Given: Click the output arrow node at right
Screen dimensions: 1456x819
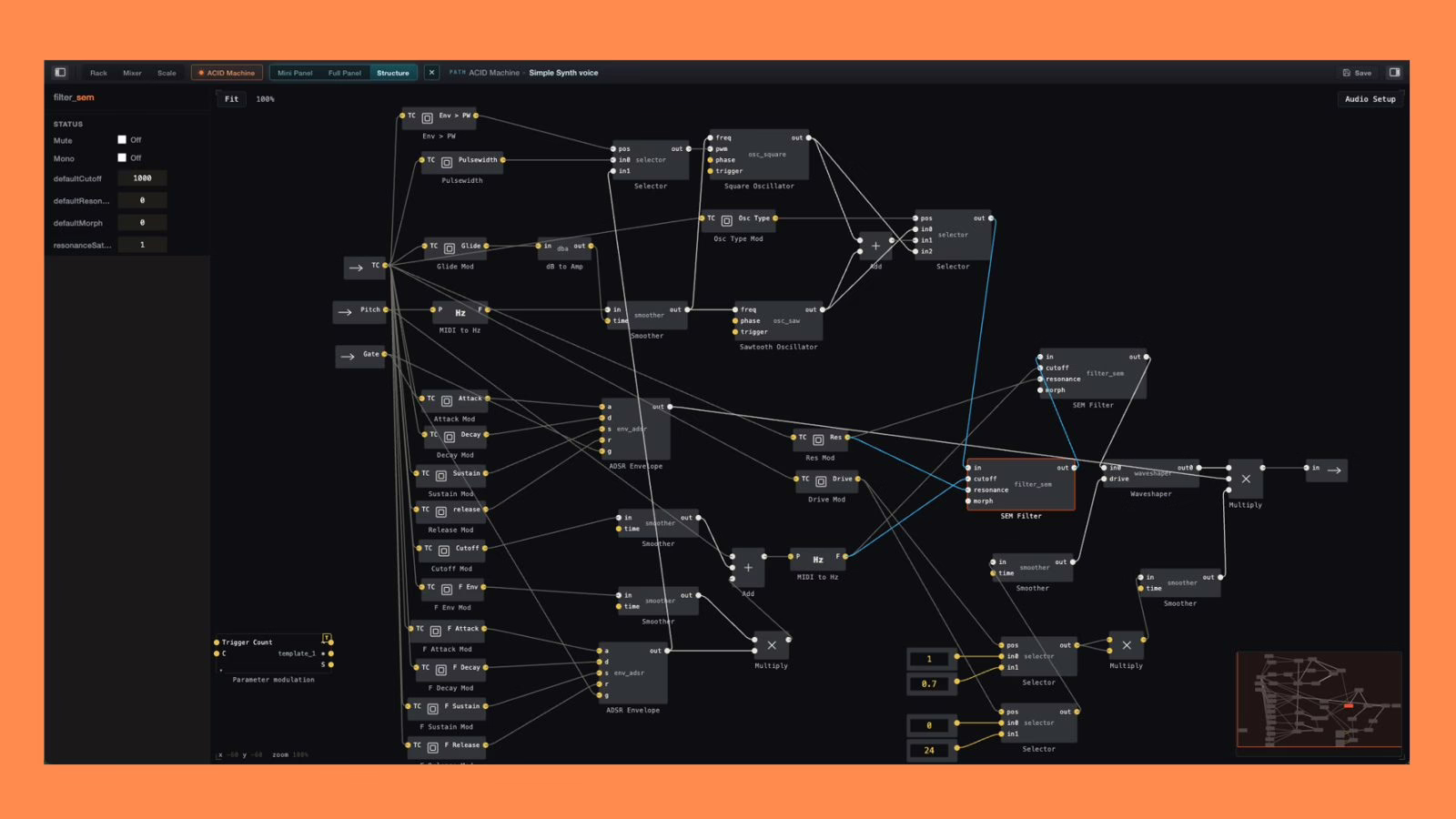Looking at the screenshot, I should (x=1327, y=470).
